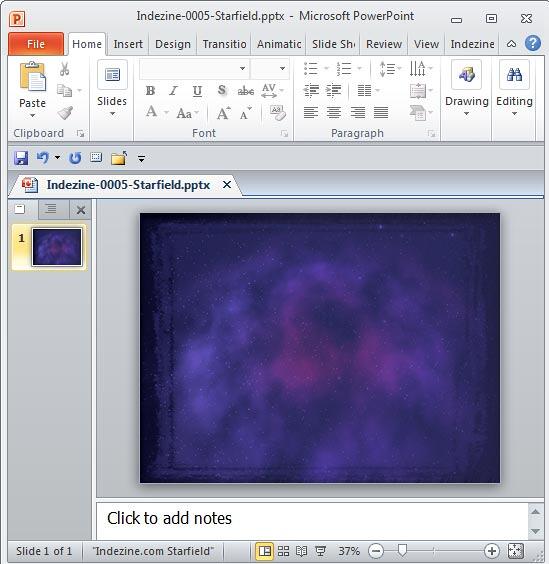
Task: Center align text
Action: click(334, 113)
